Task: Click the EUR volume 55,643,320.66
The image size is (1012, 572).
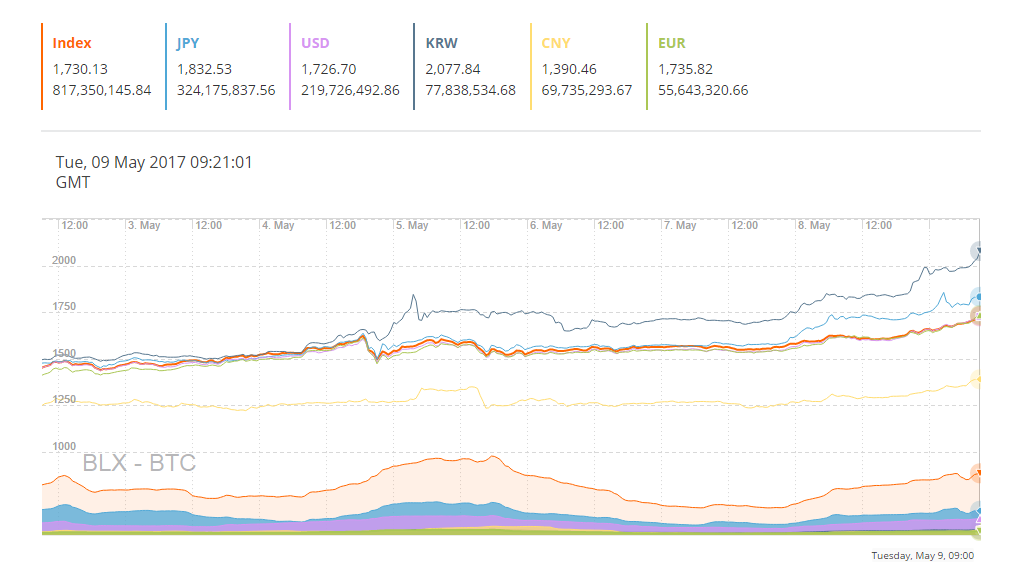Action: tap(703, 90)
